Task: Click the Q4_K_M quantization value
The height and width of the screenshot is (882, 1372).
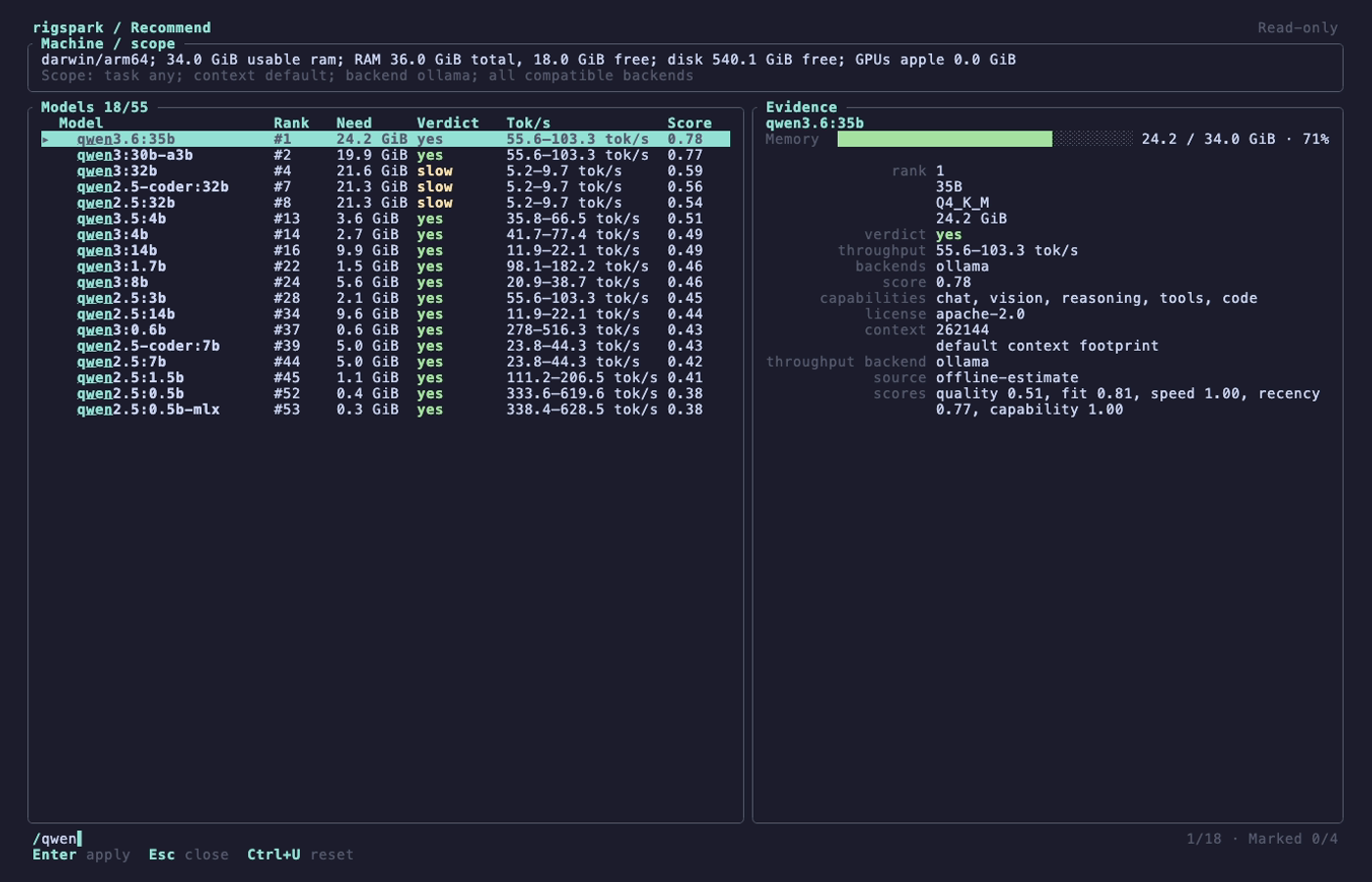Action: (x=962, y=203)
